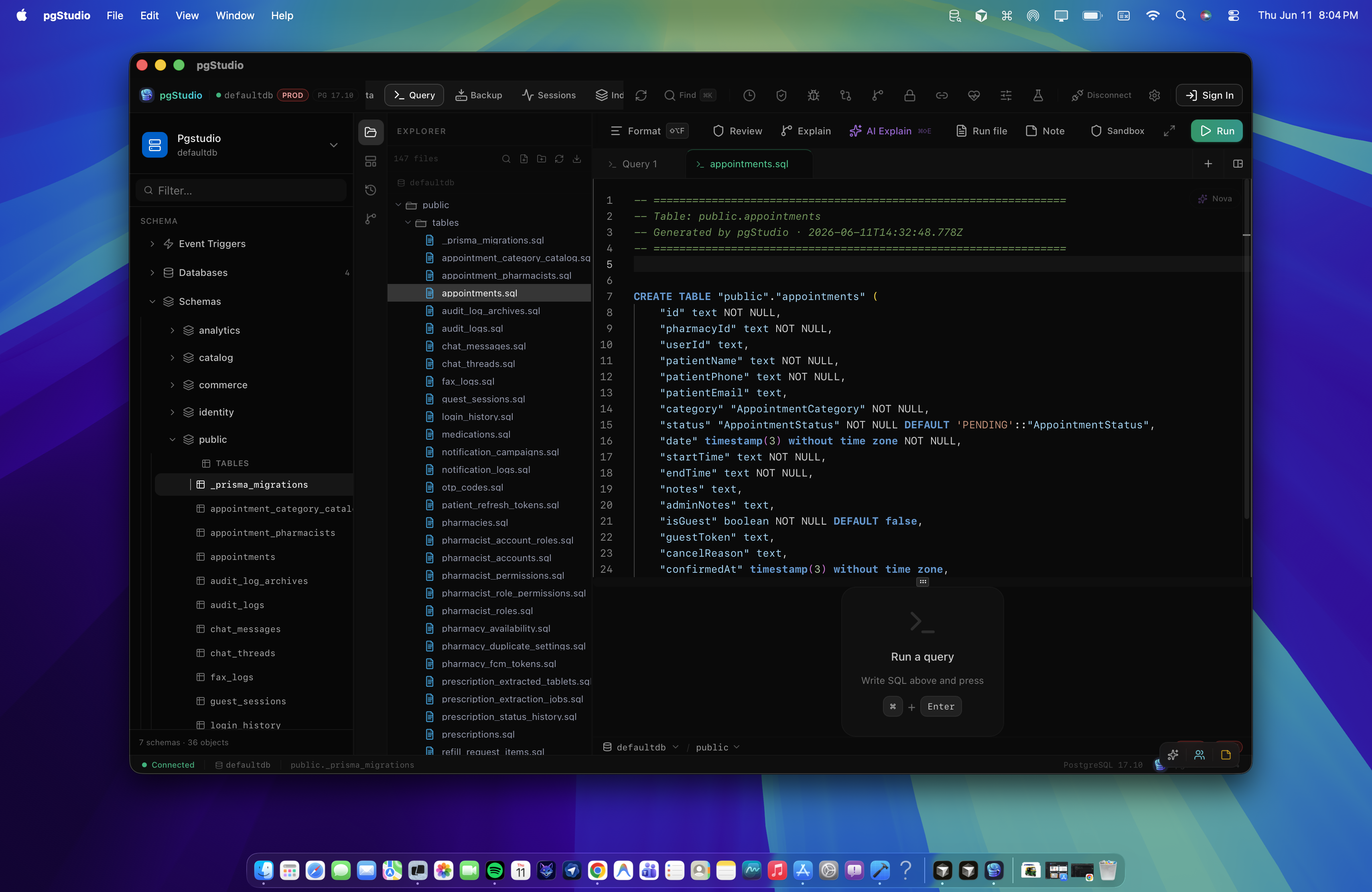Click the Explain button
Viewport: 1372px width, 892px height.
(x=806, y=131)
